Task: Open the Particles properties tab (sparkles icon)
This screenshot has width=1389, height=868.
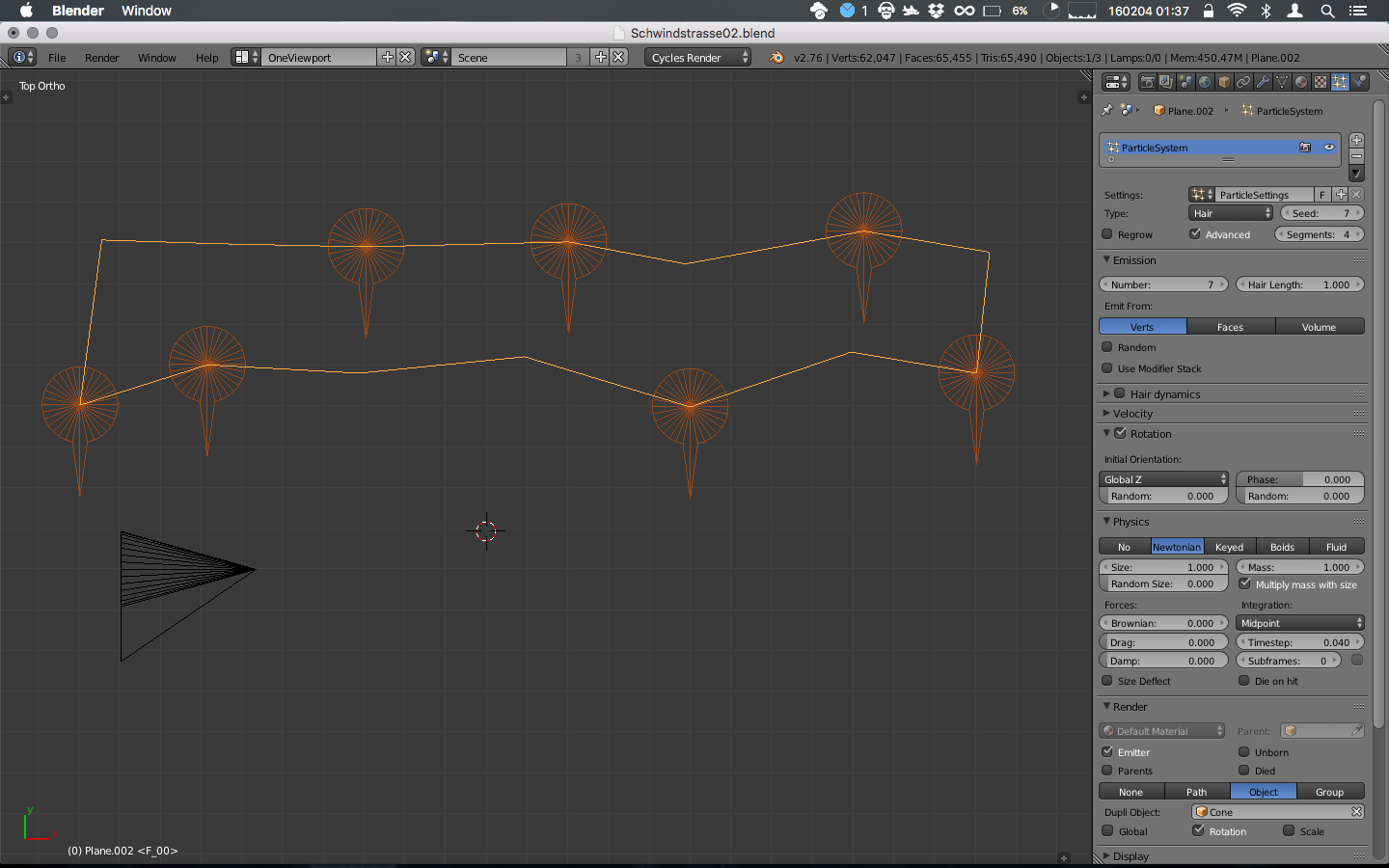Action: (1340, 82)
